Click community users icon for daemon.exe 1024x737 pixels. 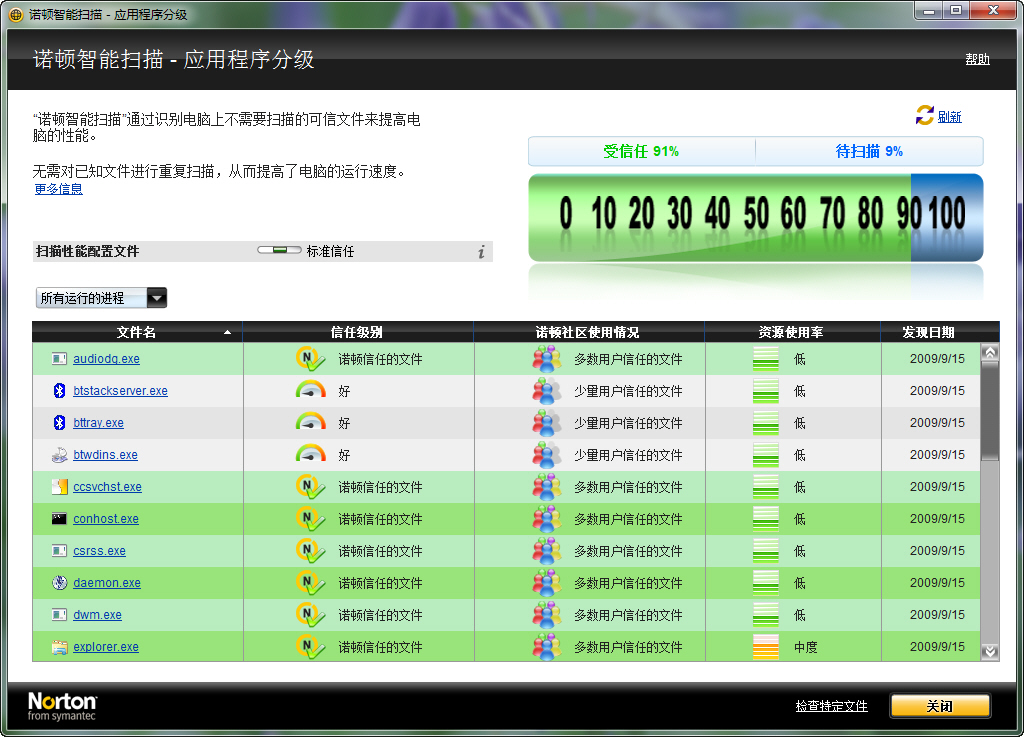547,582
